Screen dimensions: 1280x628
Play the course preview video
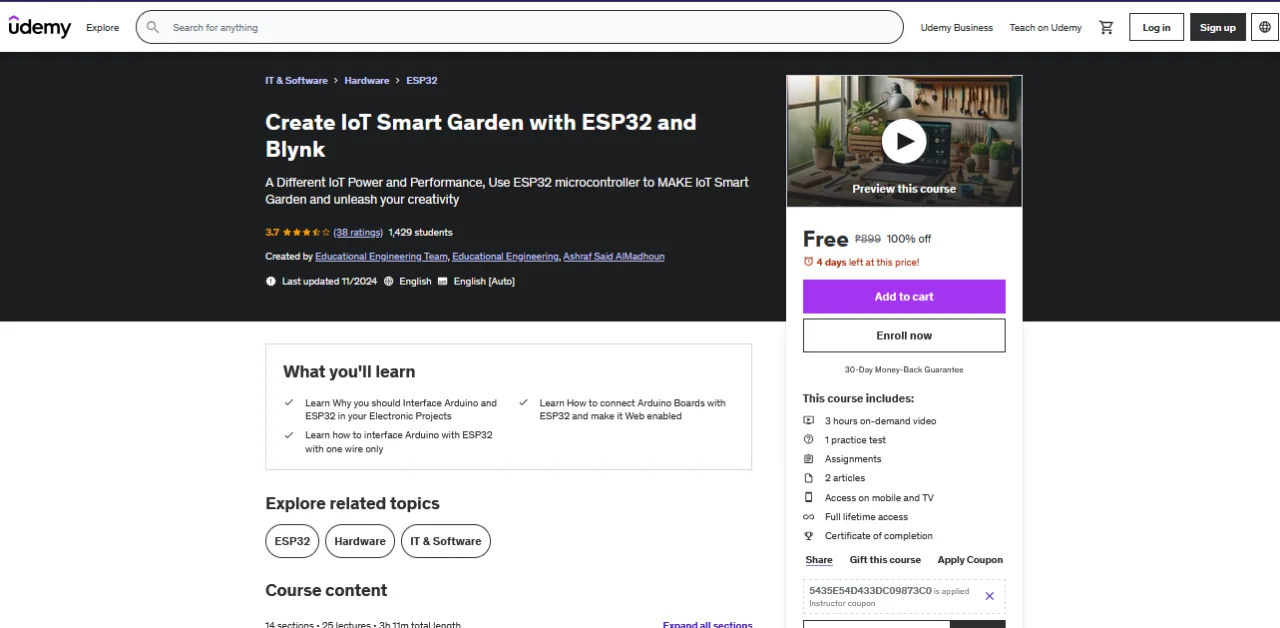(x=904, y=141)
